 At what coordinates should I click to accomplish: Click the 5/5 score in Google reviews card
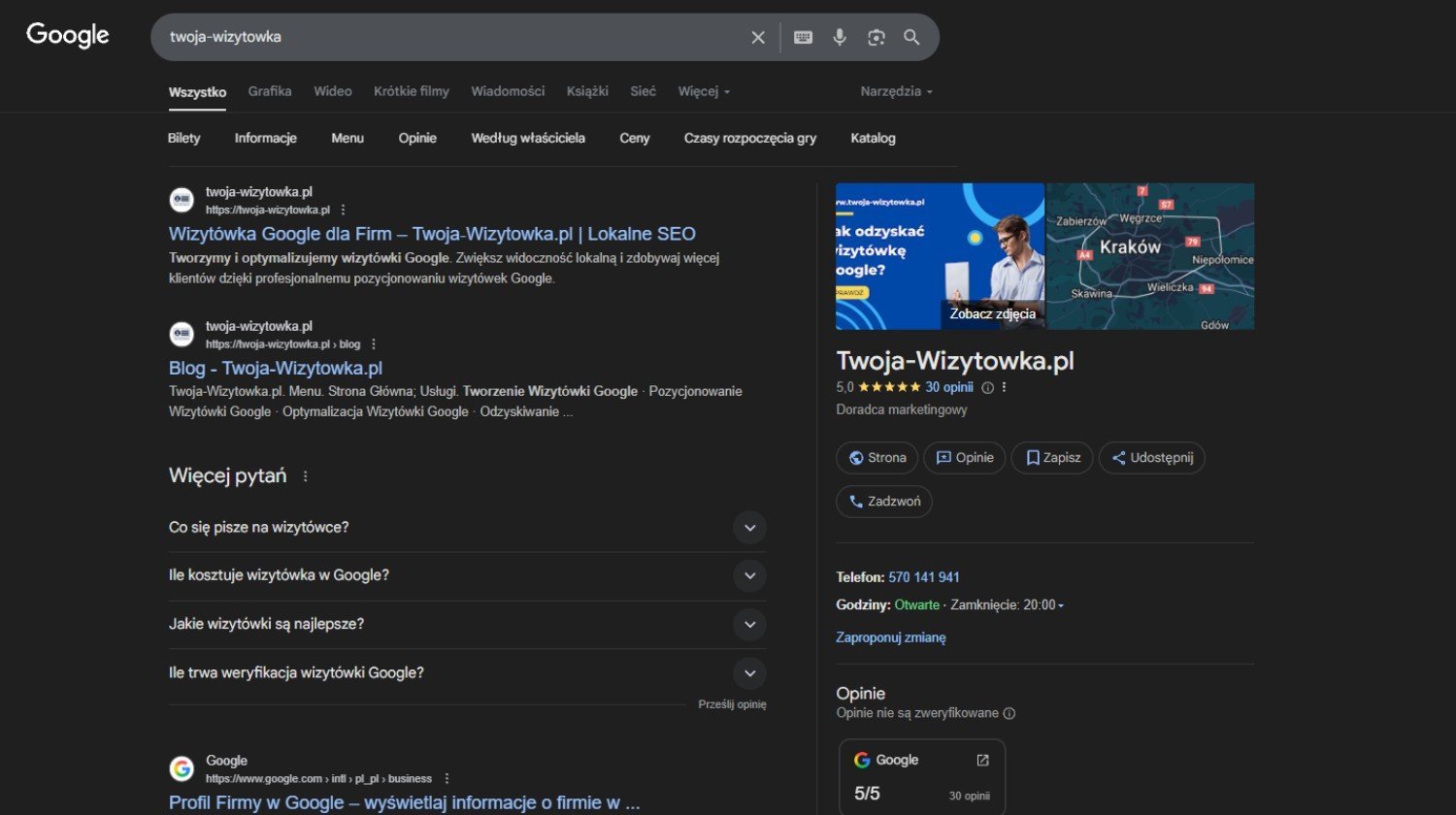pos(867,794)
